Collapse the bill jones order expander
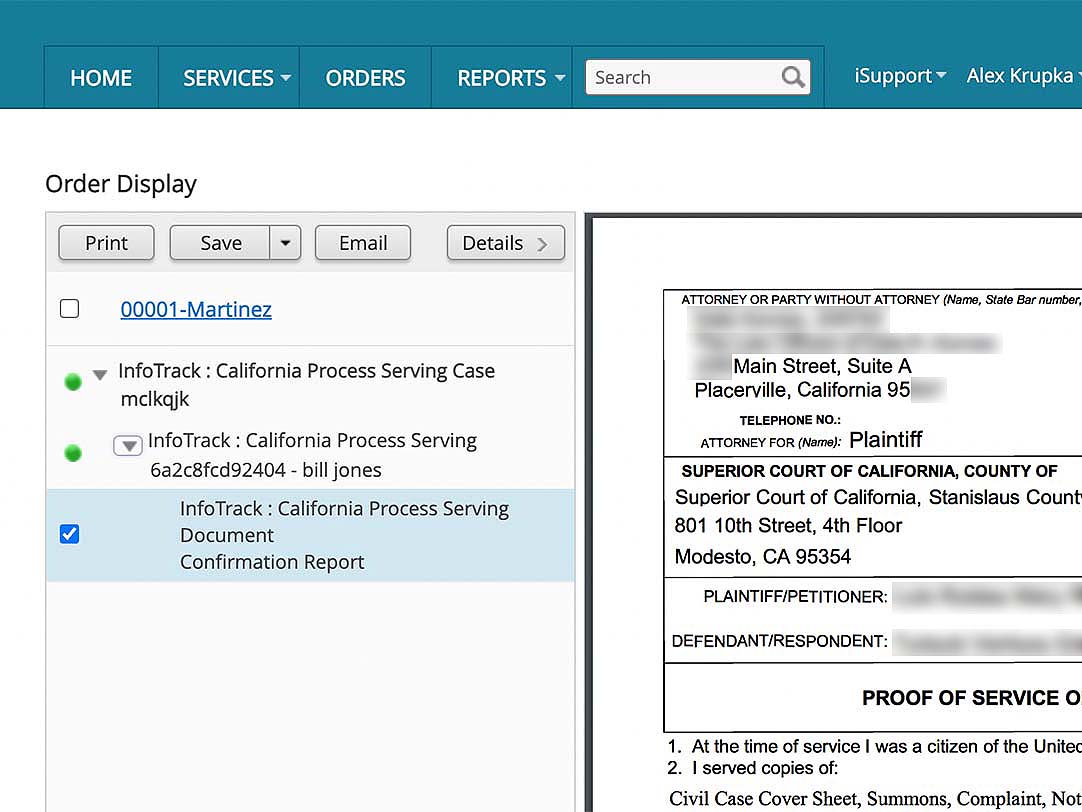 point(128,446)
